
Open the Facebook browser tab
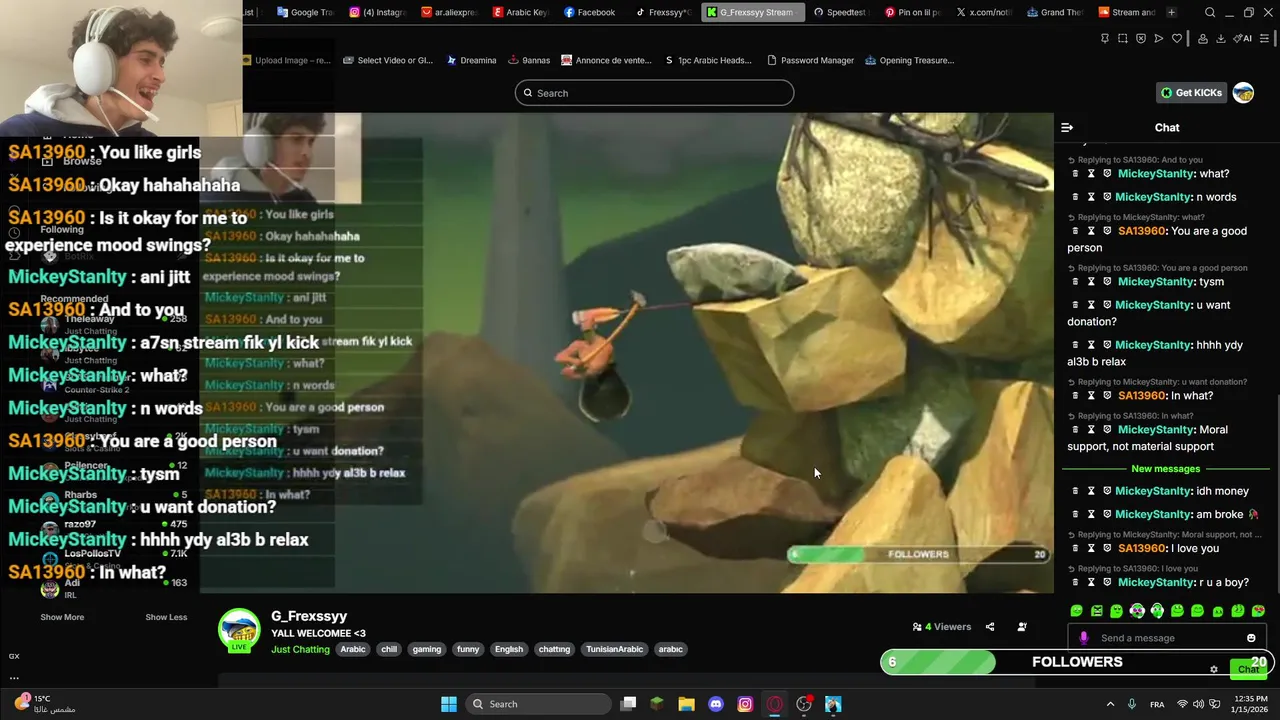pyautogui.click(x=590, y=12)
